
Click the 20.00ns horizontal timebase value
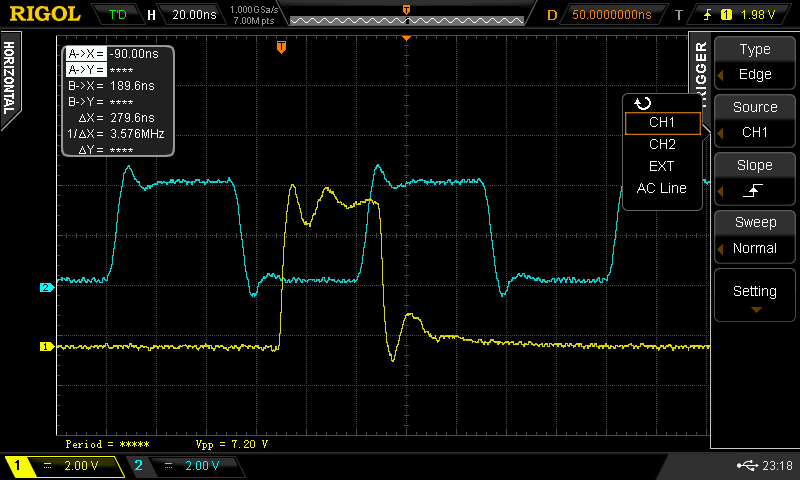point(194,15)
